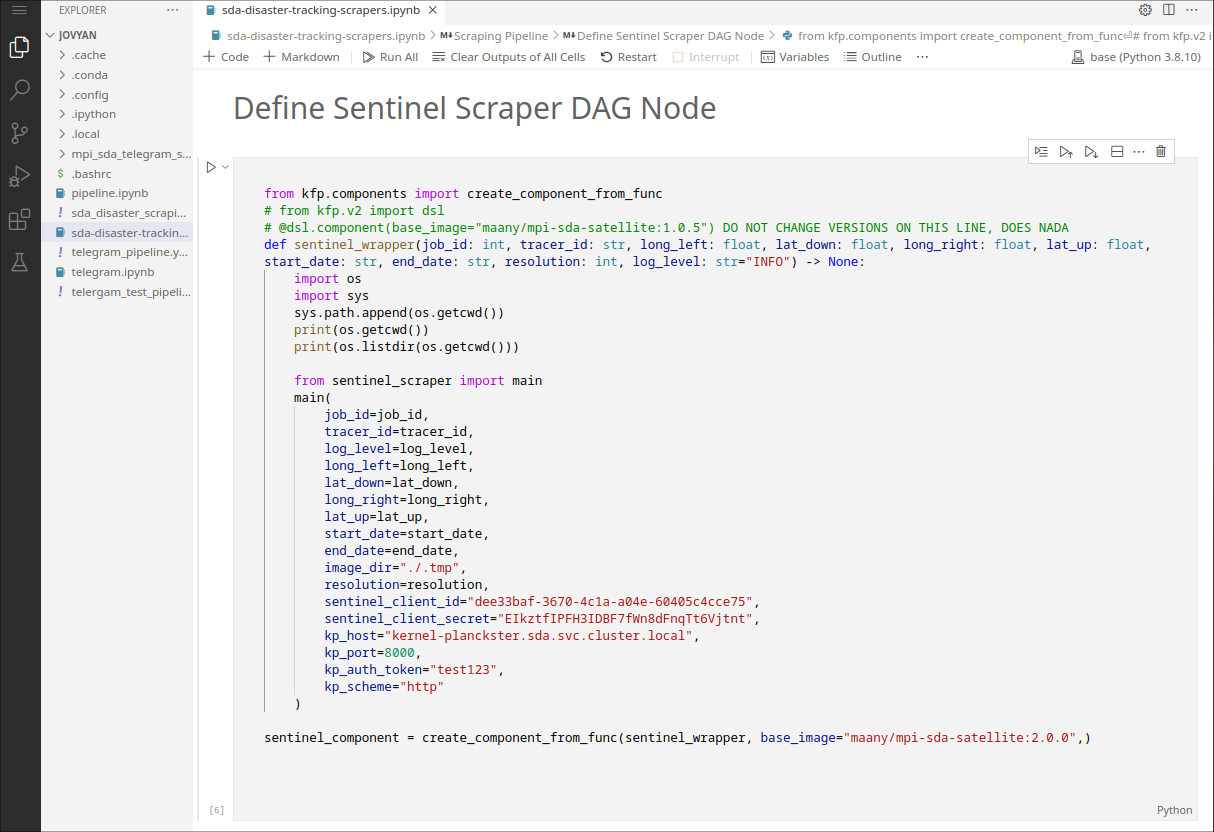This screenshot has height=832, width=1214.
Task: Click Run All in notebook toolbar
Action: [x=389, y=57]
